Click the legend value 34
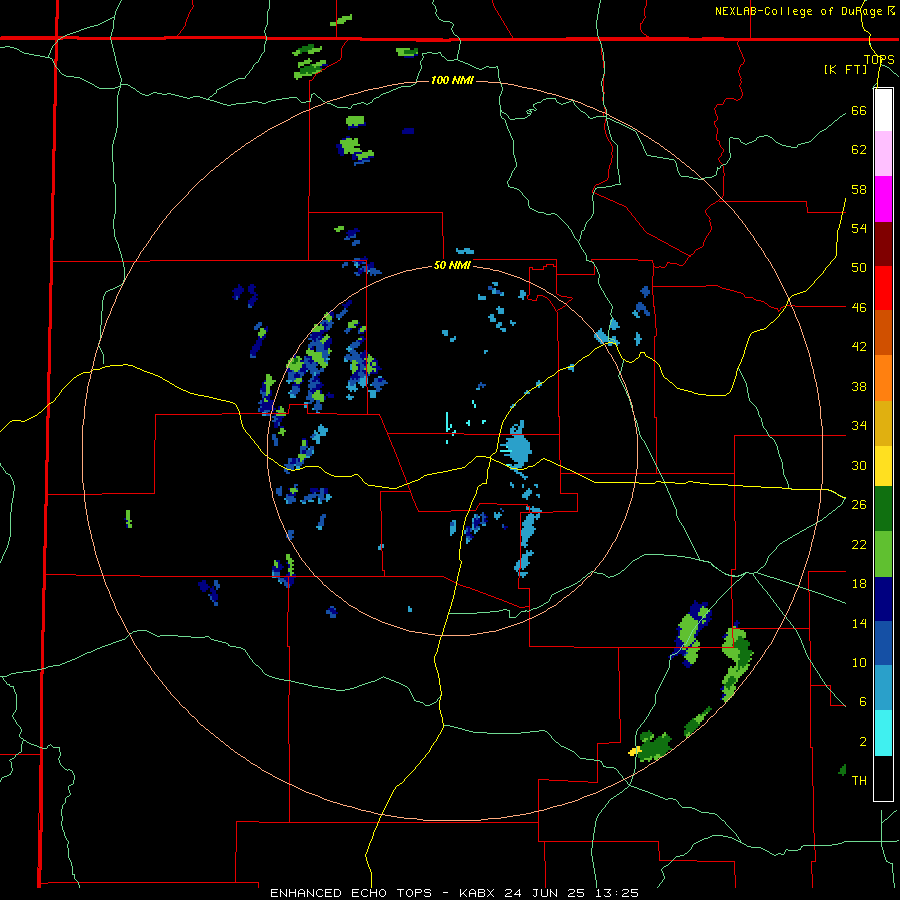Viewport: 900px width, 900px height. click(x=859, y=425)
